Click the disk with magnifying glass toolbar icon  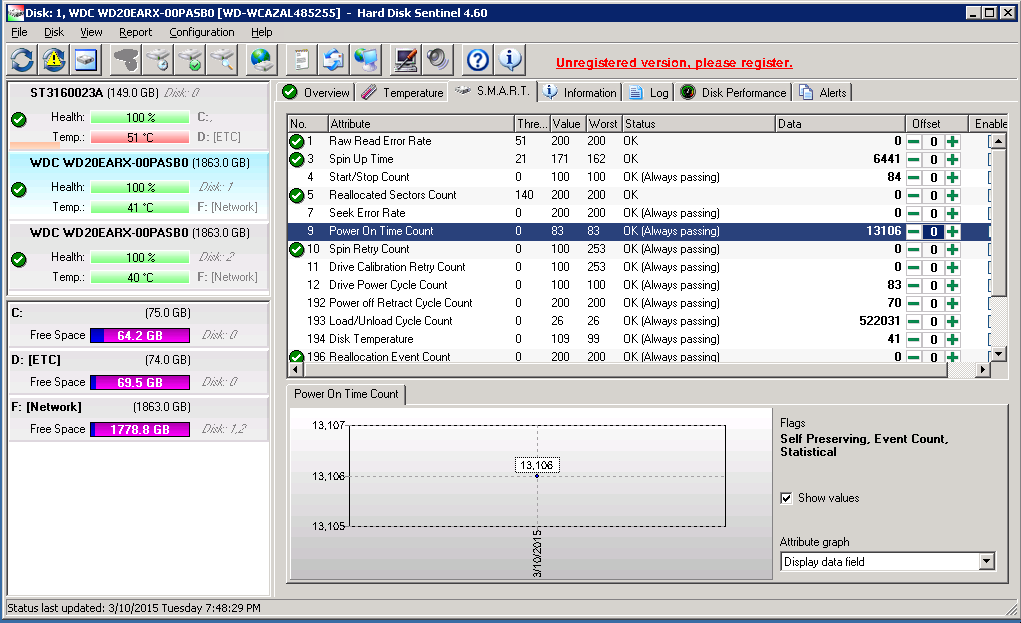[x=223, y=61]
